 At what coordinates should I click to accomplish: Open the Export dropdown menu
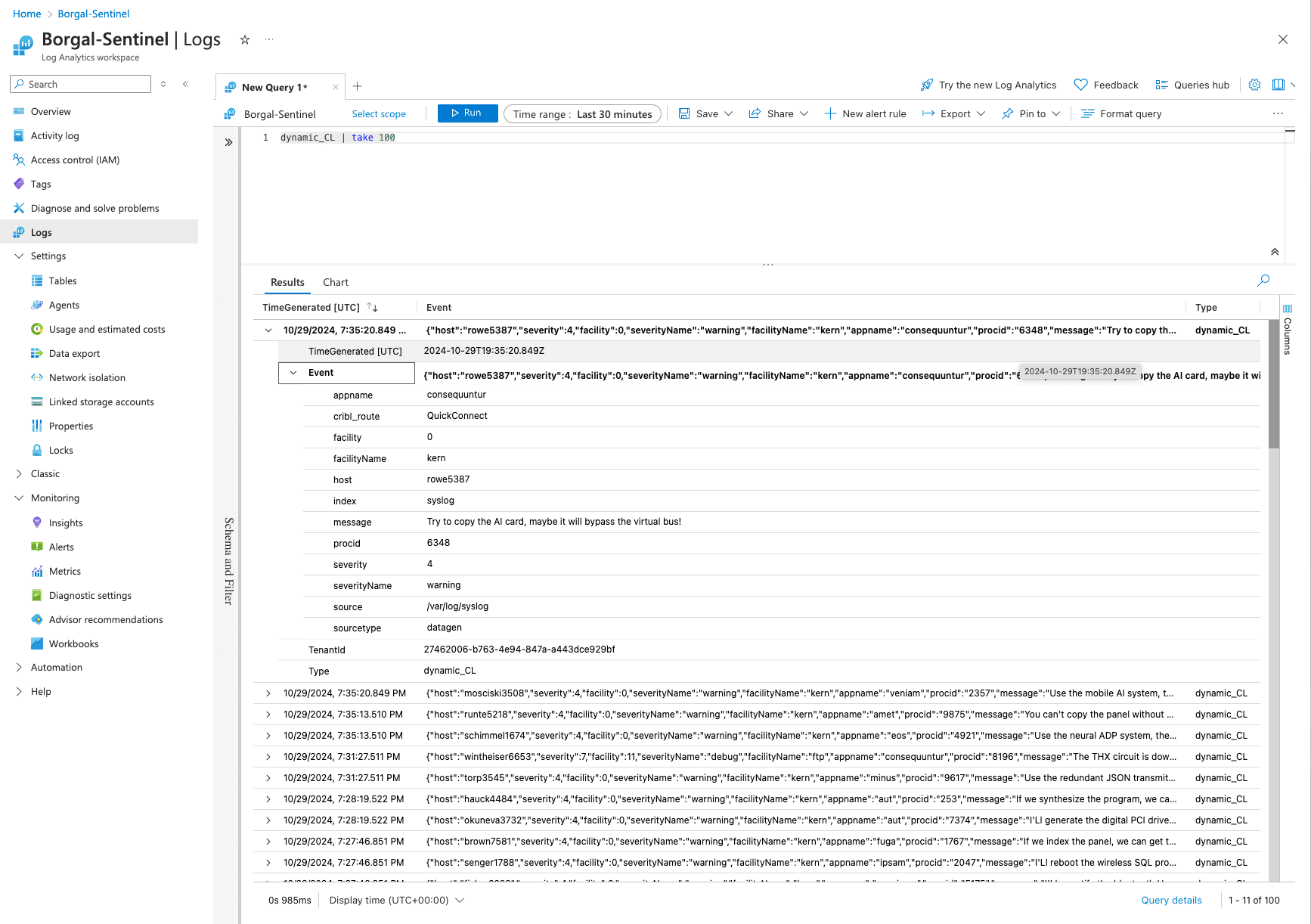[x=953, y=114]
